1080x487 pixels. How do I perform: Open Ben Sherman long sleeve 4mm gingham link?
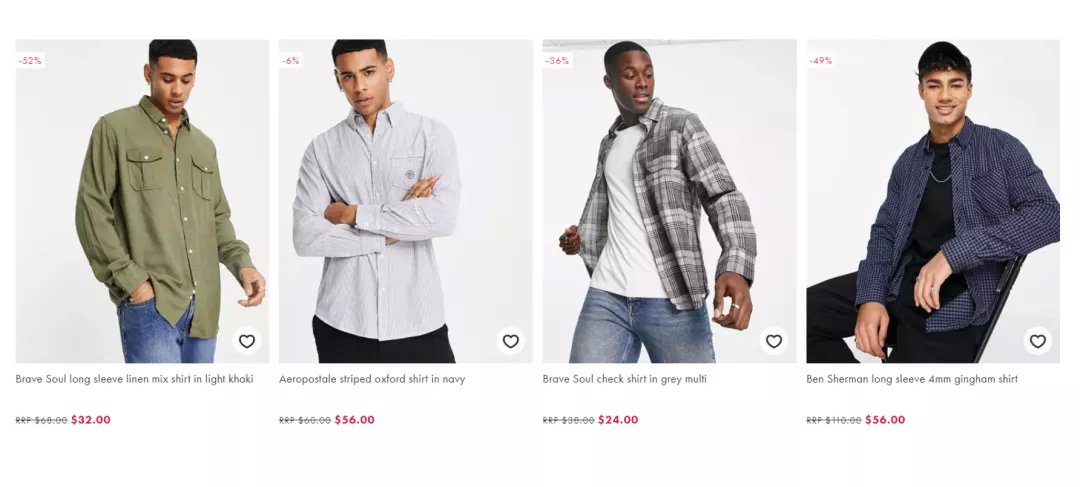coord(912,379)
